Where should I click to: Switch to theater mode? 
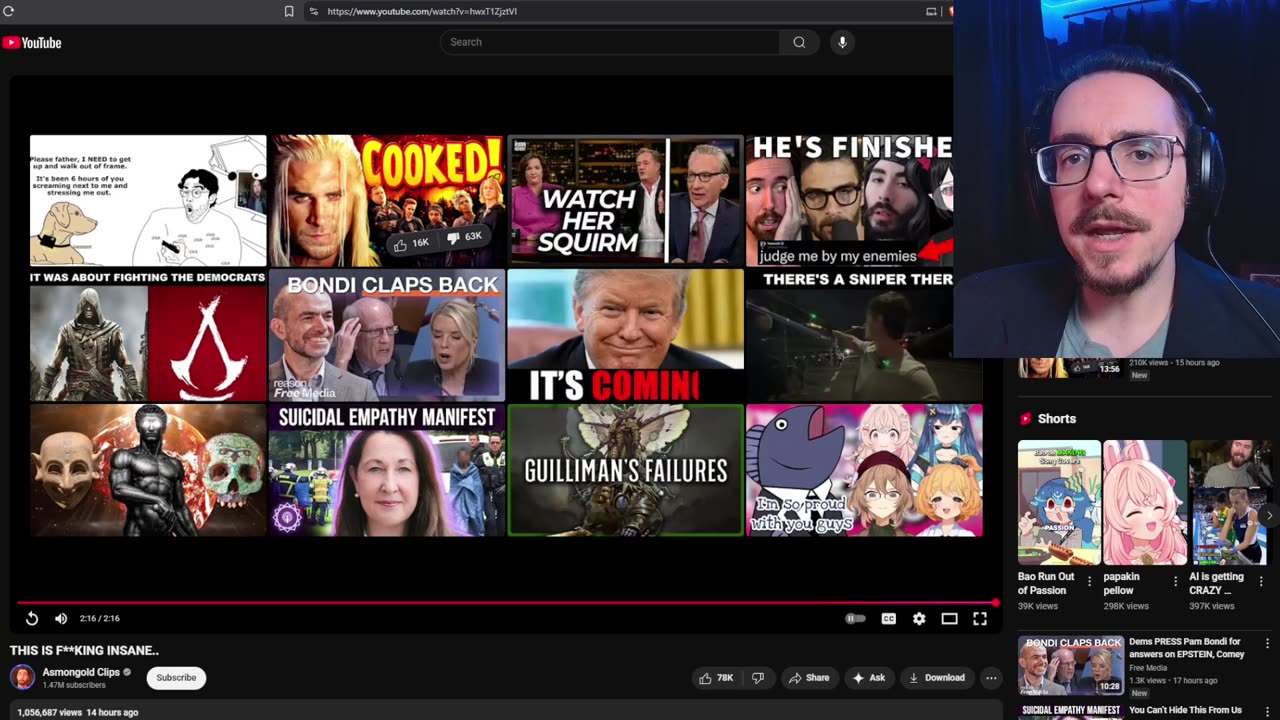pyautogui.click(x=949, y=619)
